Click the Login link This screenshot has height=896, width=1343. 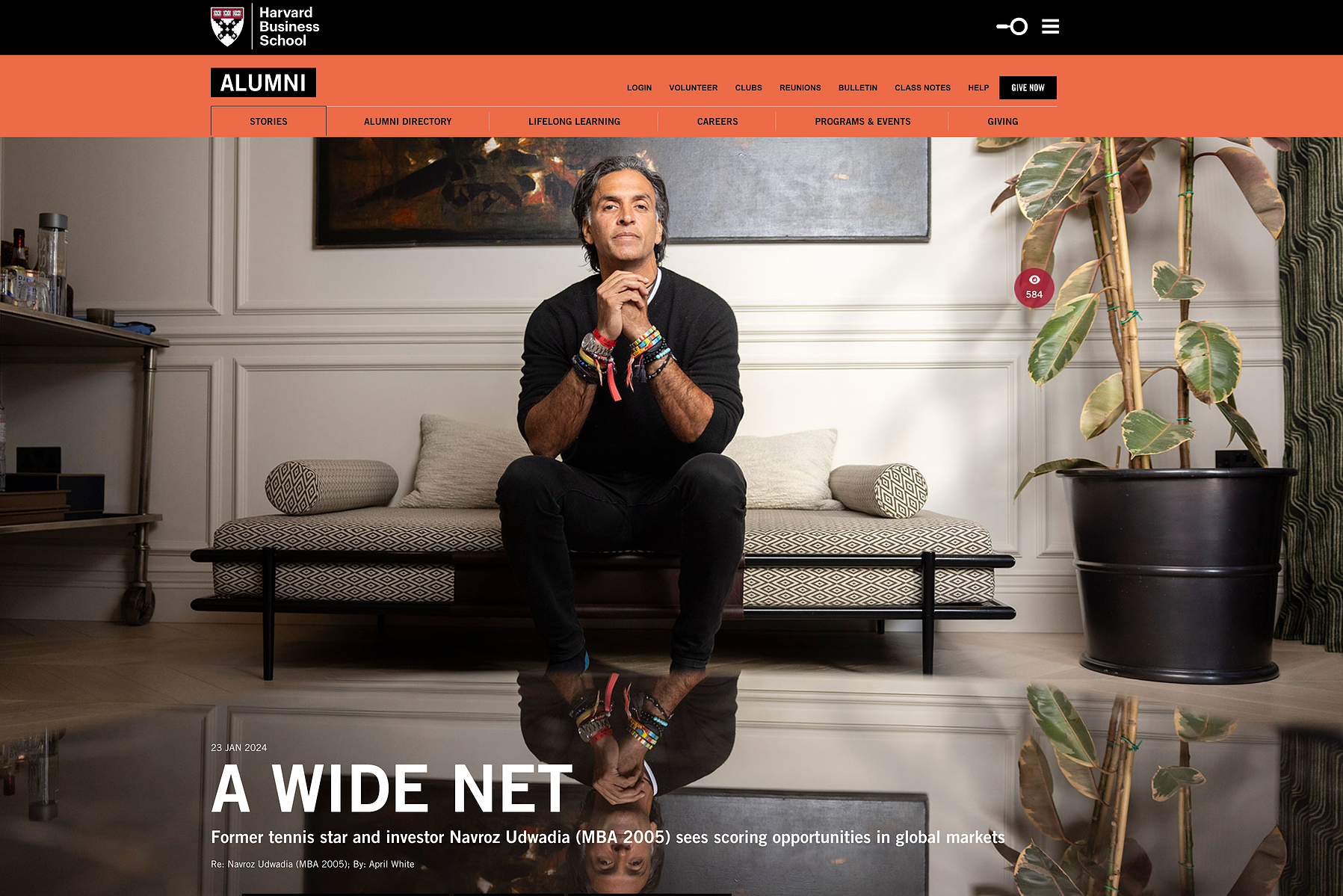(639, 88)
